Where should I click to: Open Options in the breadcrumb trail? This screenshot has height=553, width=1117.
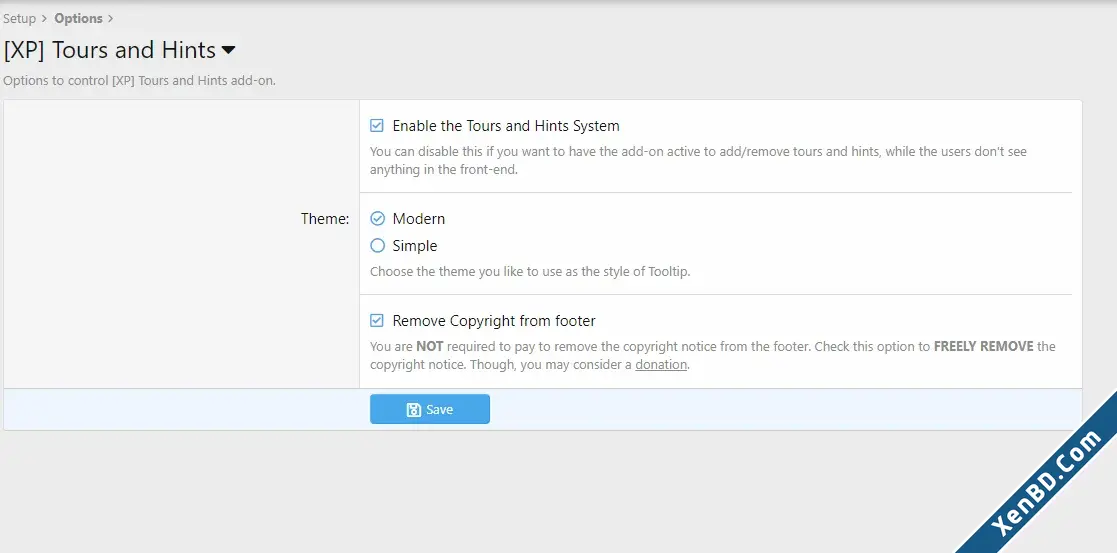[78, 19]
